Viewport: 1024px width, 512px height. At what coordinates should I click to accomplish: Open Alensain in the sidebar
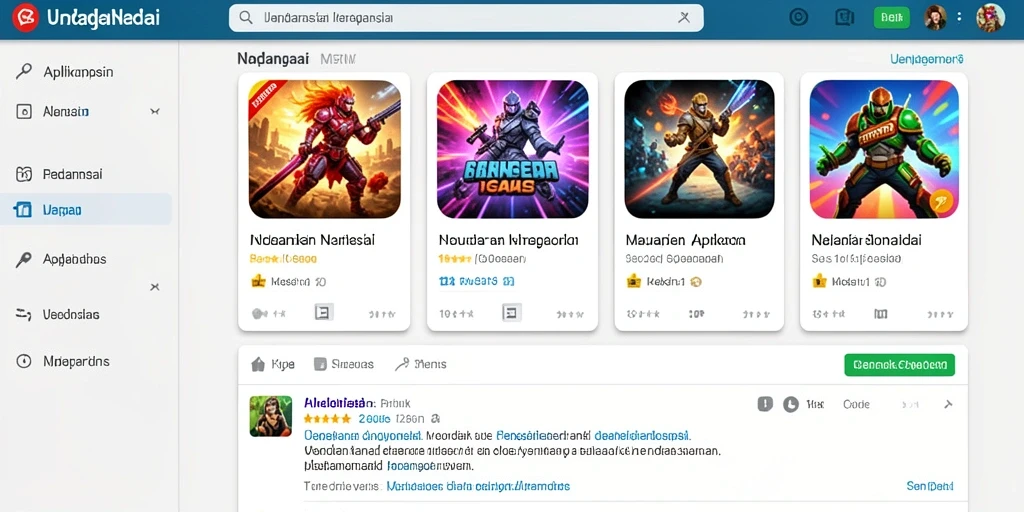66,112
